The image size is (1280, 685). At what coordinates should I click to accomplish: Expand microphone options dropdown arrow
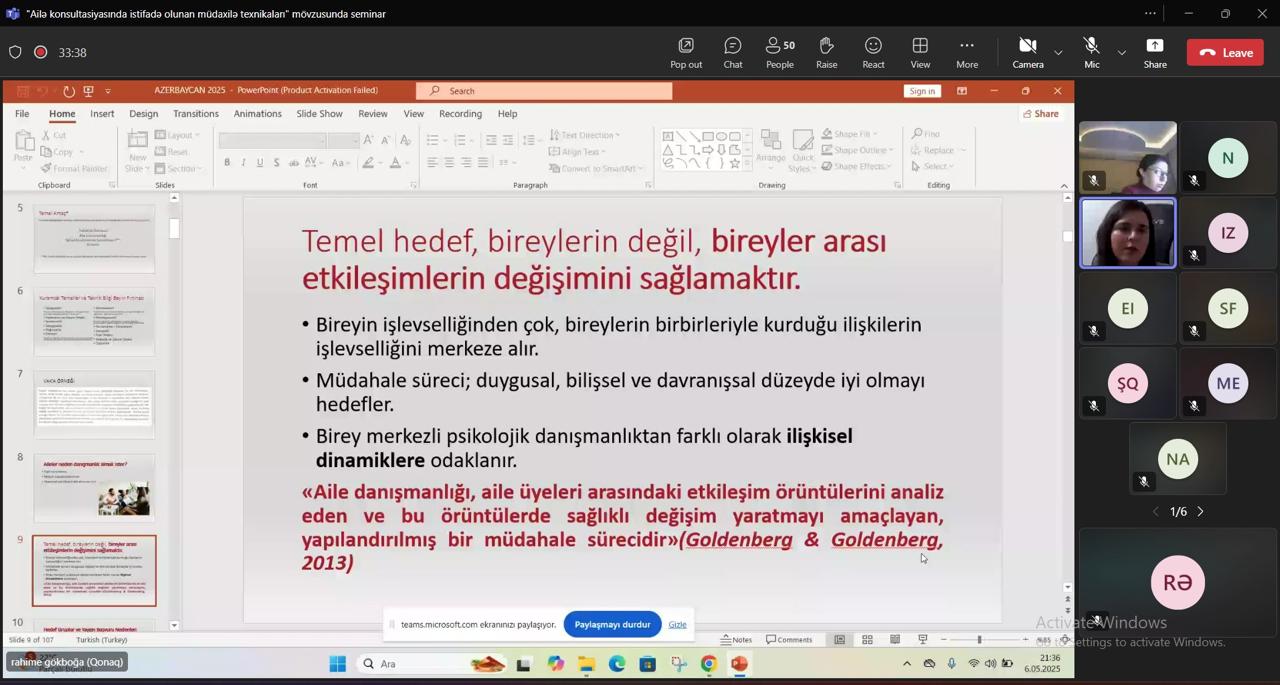tap(1121, 53)
